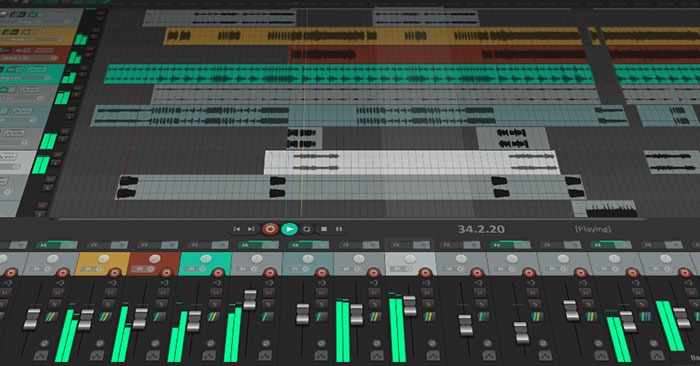
Task: Open routing for the yellow mixer strip
Action: point(105,317)
